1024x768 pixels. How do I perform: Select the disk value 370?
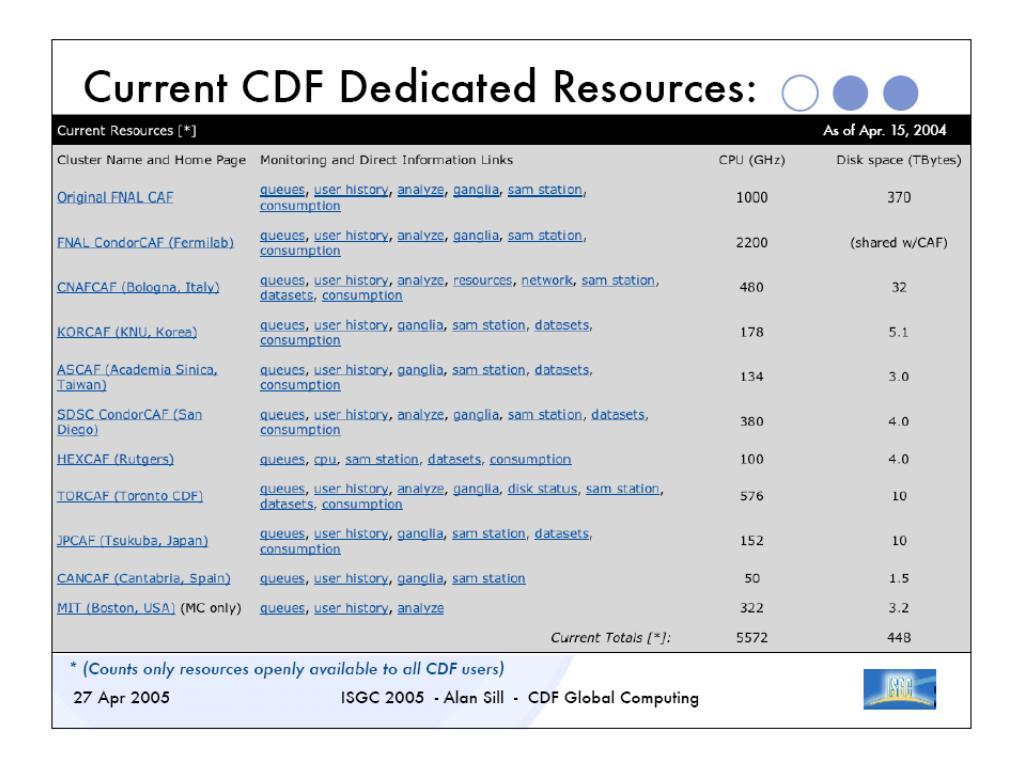tap(899, 197)
